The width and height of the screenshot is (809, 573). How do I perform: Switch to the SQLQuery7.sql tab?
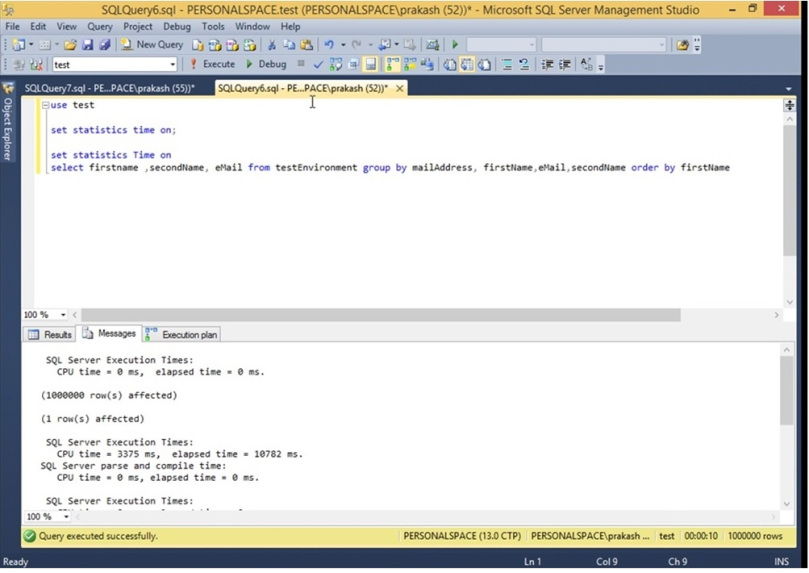[112, 88]
